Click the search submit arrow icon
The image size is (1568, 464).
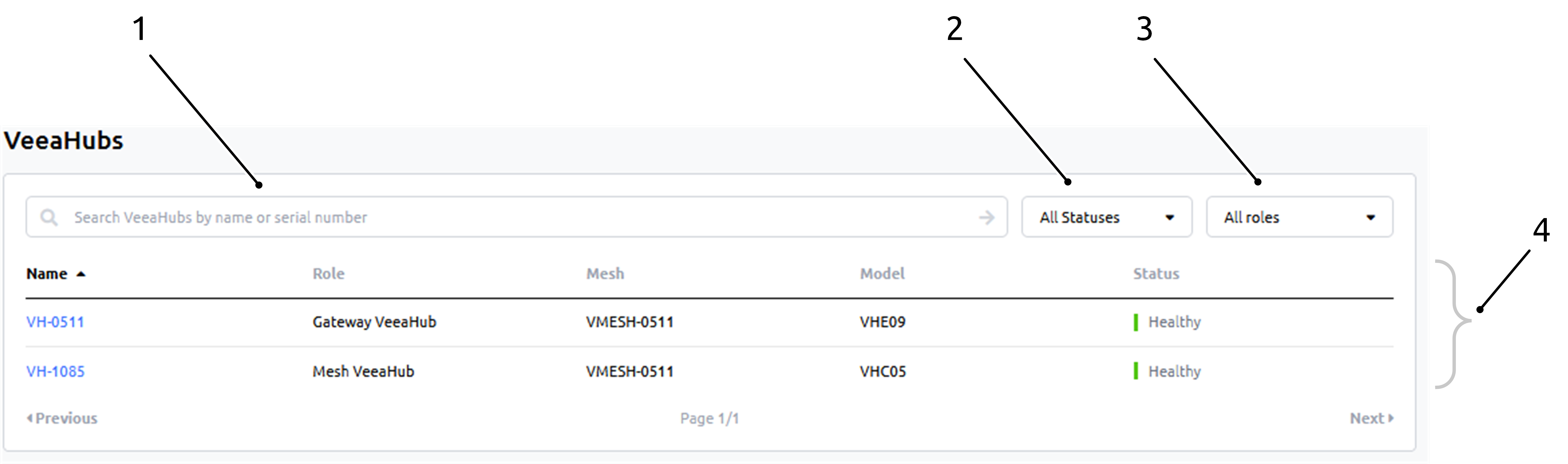[987, 217]
